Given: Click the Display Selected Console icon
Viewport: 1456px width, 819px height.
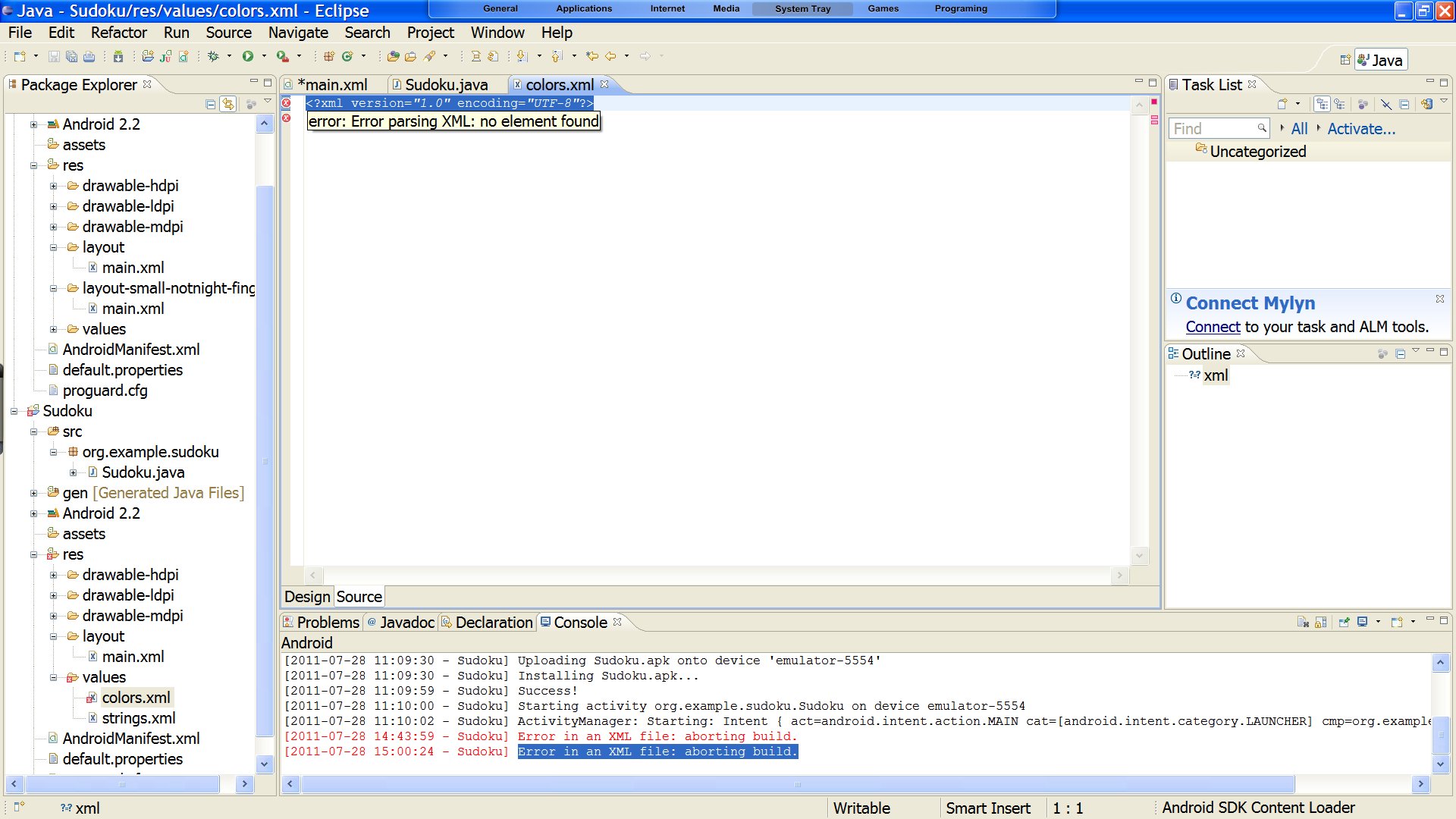Looking at the screenshot, I should [1362, 623].
